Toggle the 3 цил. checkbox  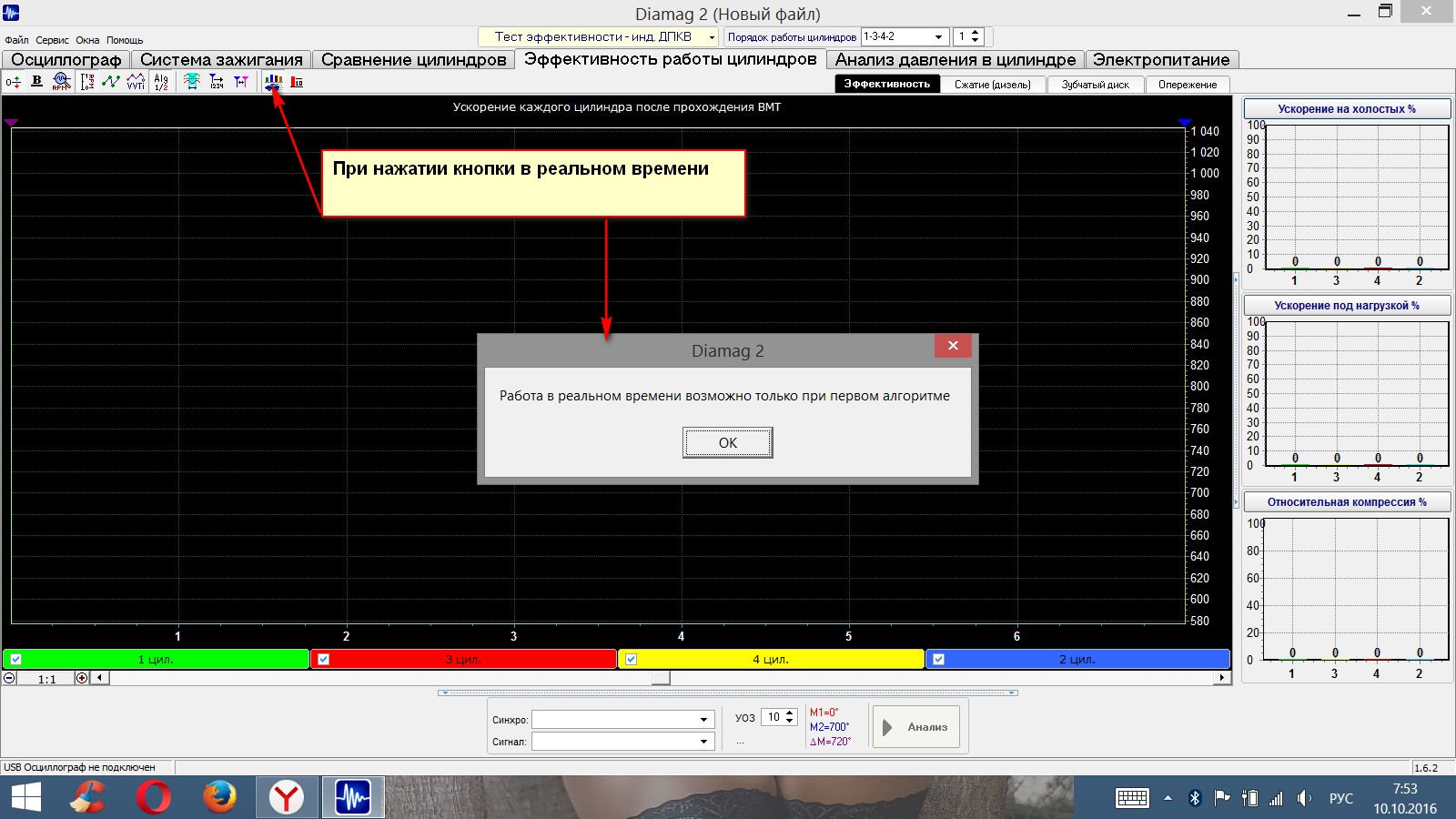click(x=323, y=660)
